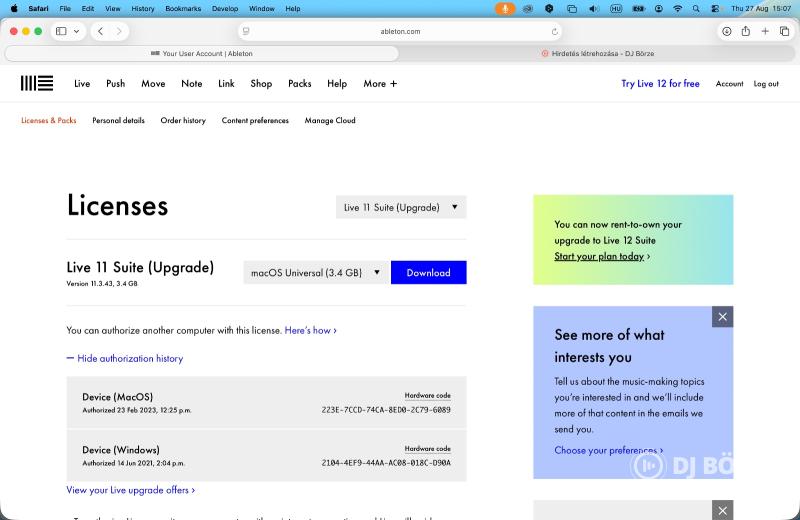
Task: Click the ableton.com address field
Action: [400, 31]
